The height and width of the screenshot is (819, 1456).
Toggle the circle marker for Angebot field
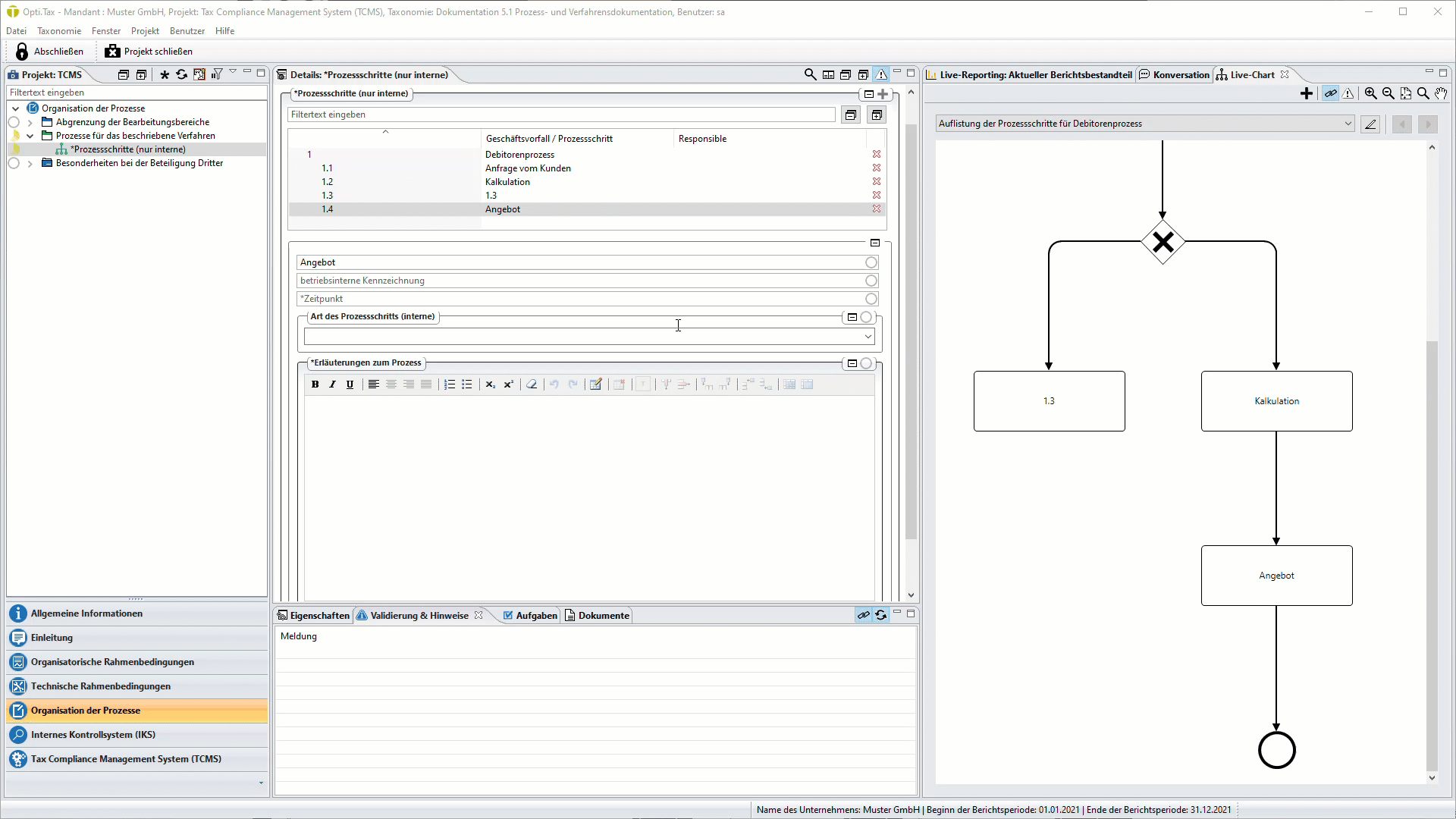point(871,262)
